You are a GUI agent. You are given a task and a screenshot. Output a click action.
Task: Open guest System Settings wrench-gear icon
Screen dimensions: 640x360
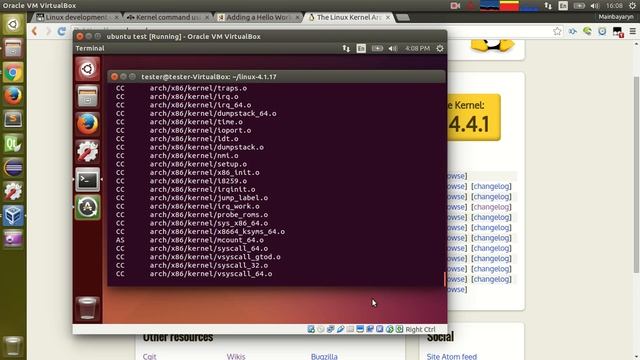87,152
